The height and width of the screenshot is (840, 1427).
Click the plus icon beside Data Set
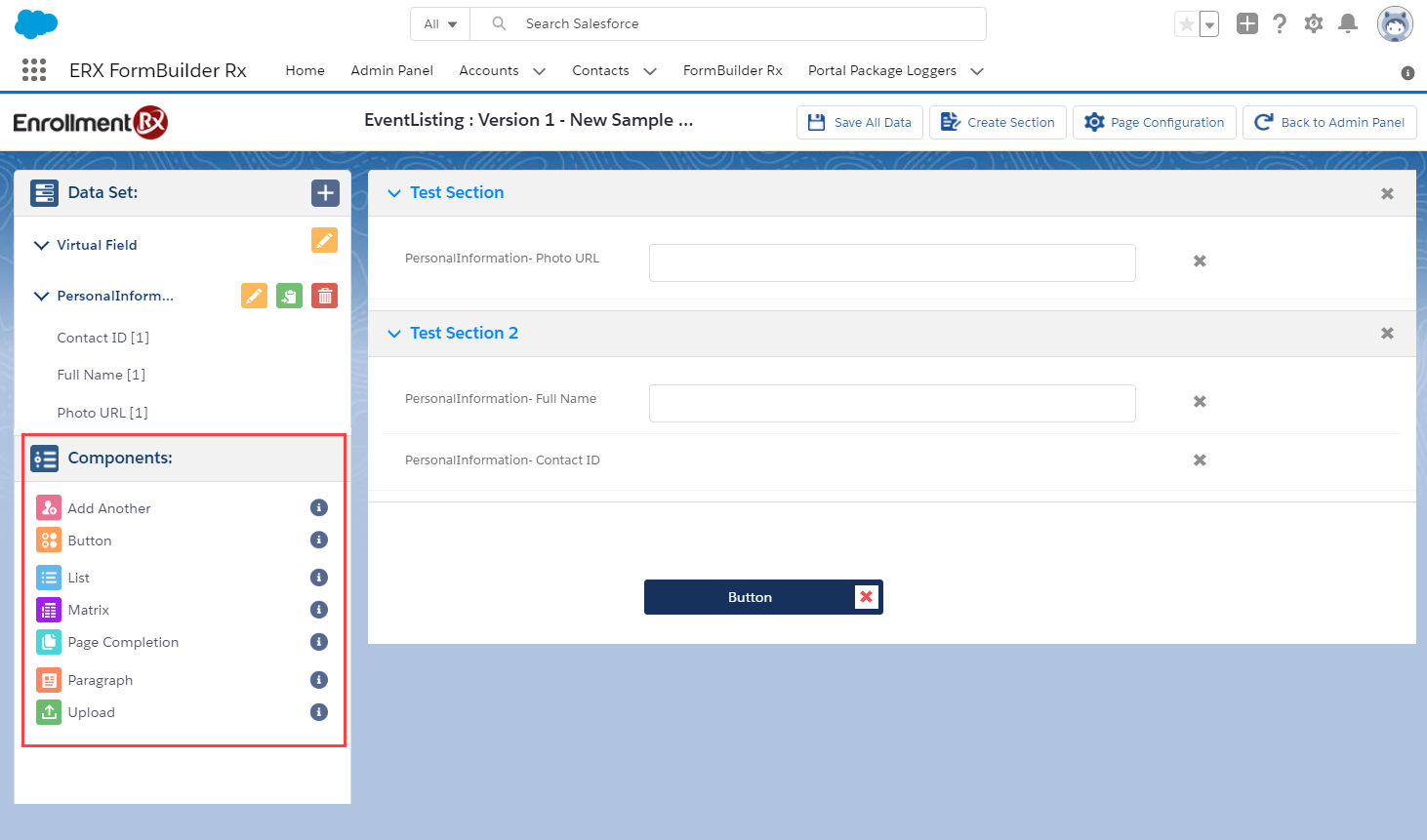tap(325, 193)
